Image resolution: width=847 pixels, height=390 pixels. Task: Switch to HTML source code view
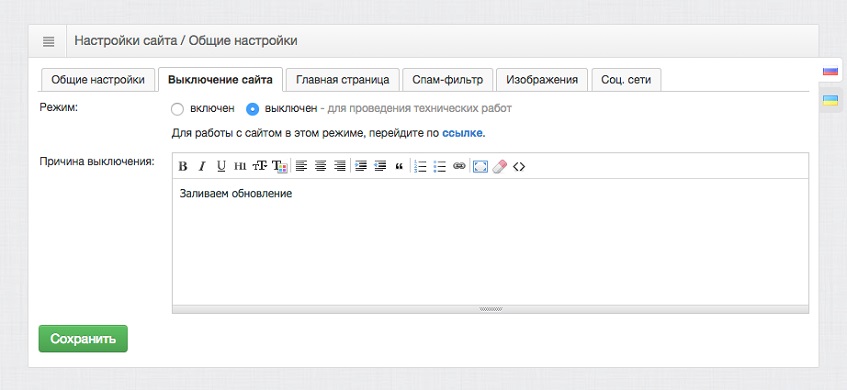click(519, 166)
